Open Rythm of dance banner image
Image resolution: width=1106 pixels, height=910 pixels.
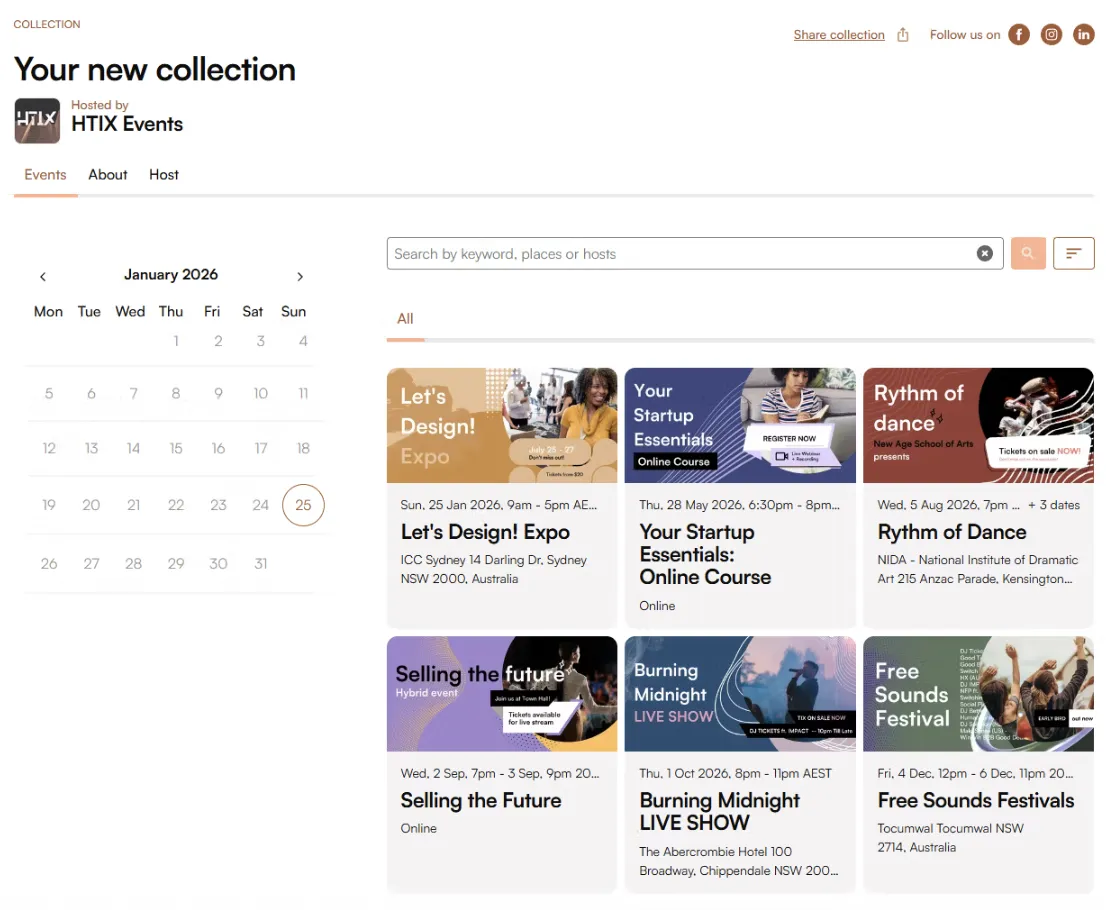click(978, 425)
